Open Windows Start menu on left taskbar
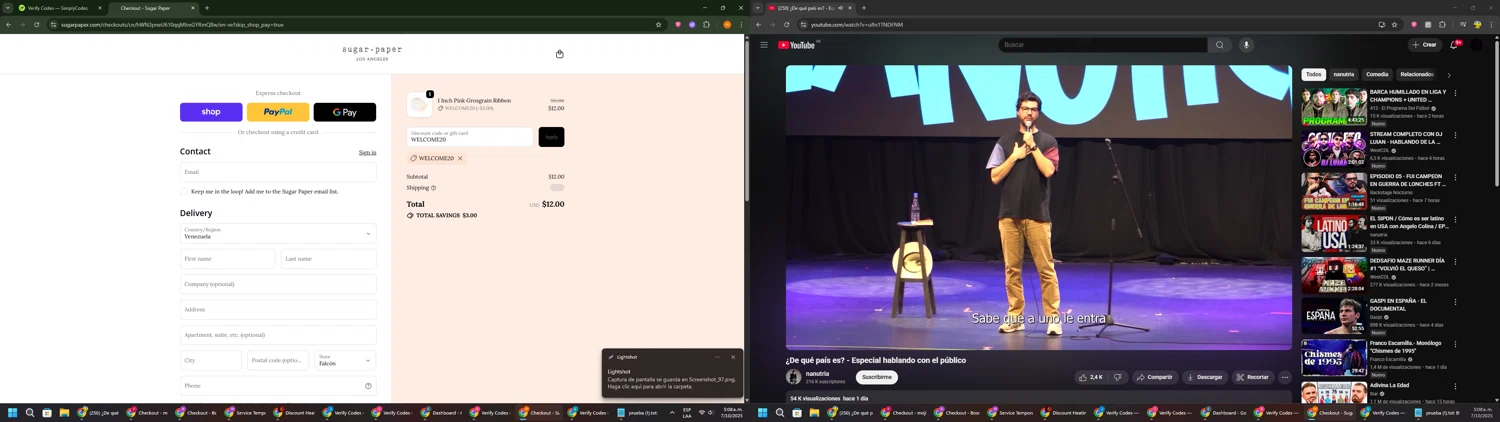 pos(13,412)
